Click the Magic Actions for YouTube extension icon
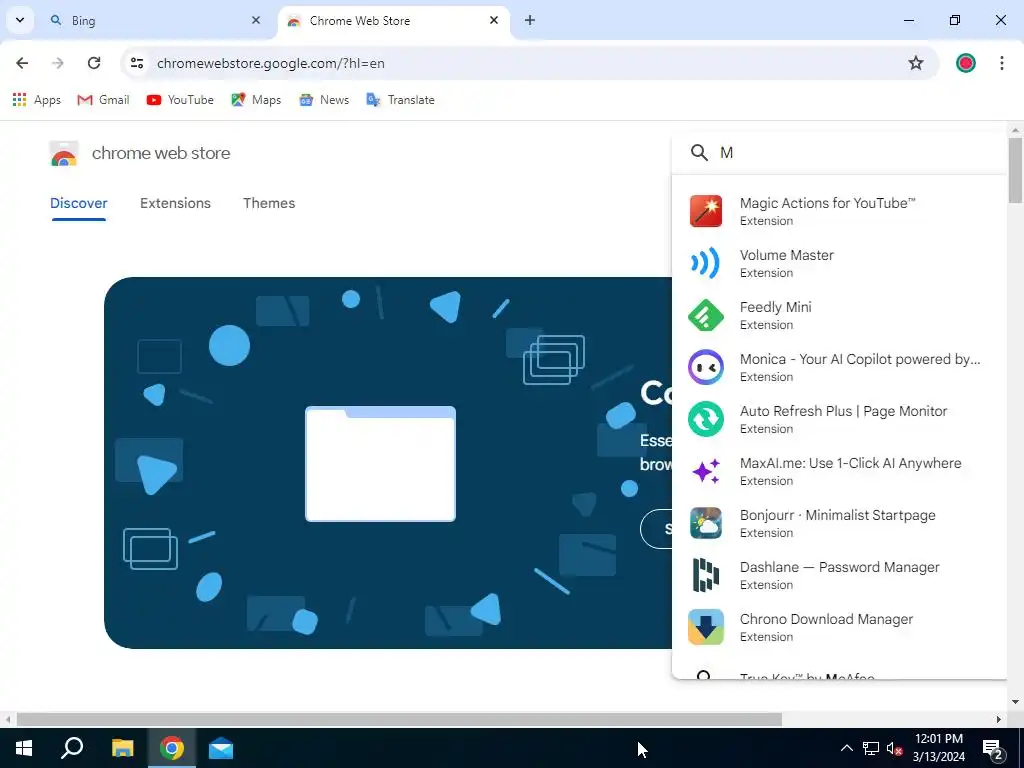 706,211
